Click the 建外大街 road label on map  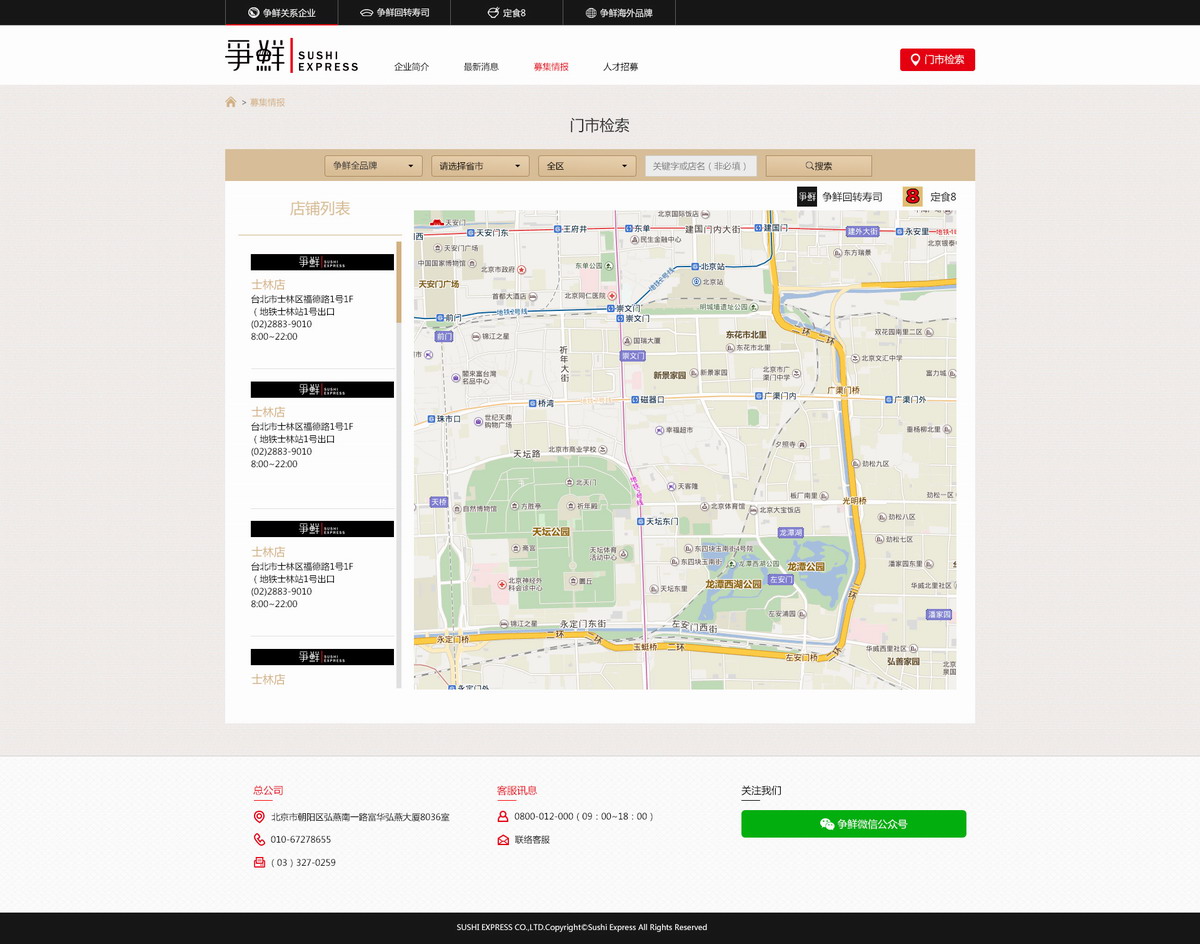[x=862, y=231]
